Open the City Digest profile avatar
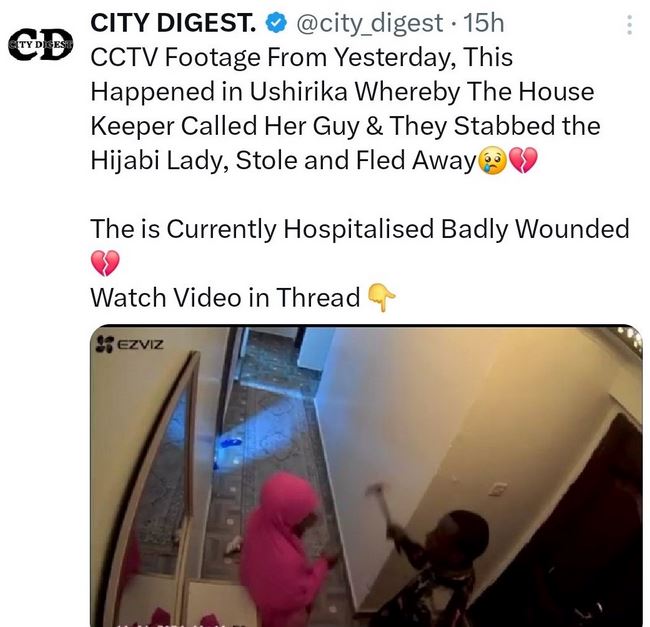The image size is (650, 627). coord(41,44)
